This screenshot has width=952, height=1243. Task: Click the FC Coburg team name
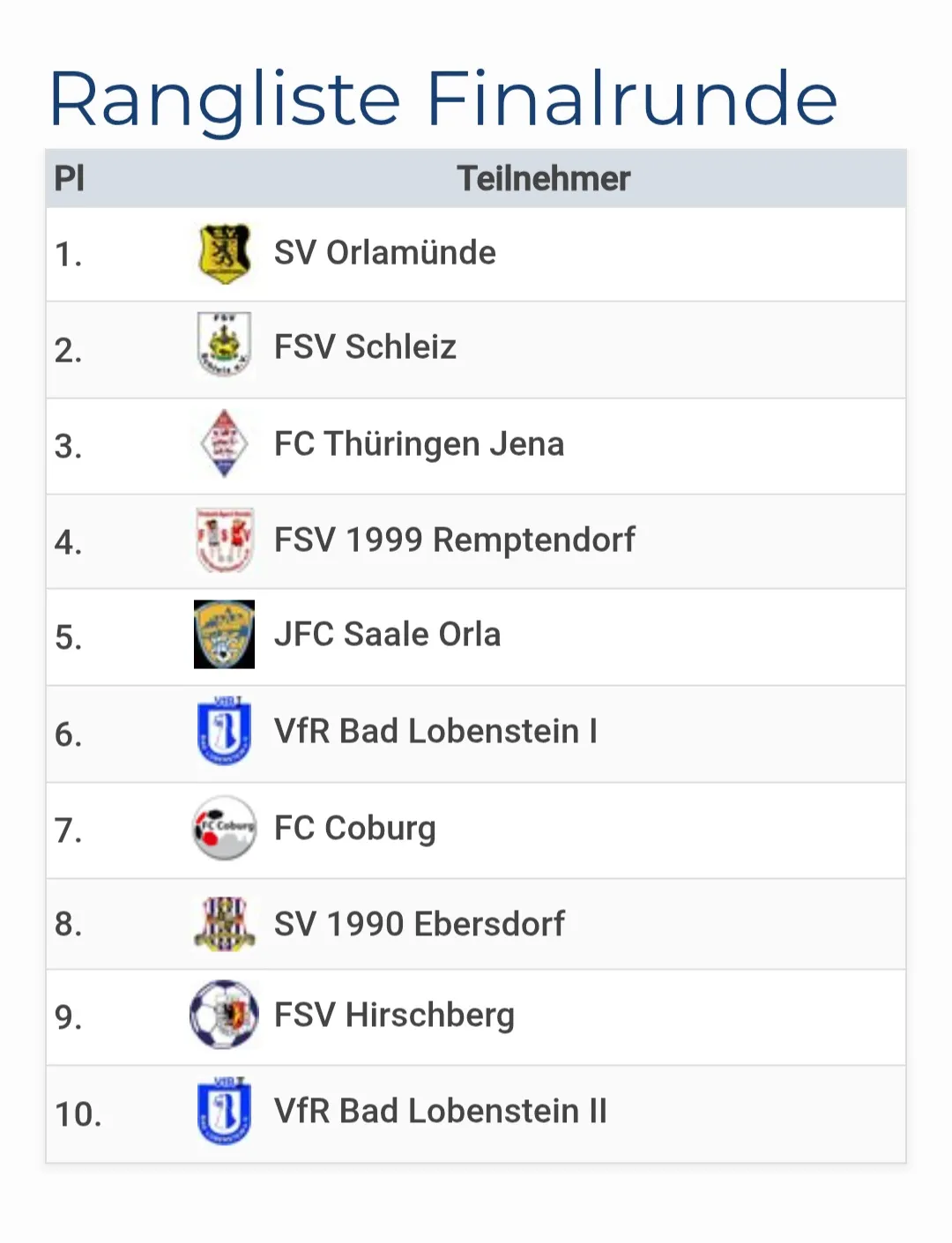coord(354,829)
